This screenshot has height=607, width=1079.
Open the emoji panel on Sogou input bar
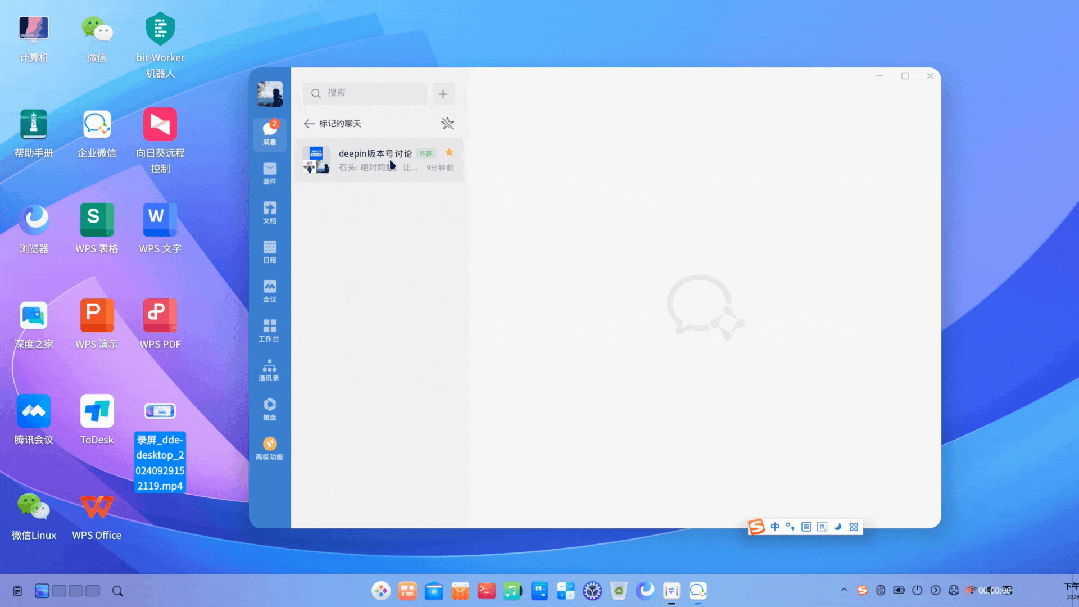point(807,526)
